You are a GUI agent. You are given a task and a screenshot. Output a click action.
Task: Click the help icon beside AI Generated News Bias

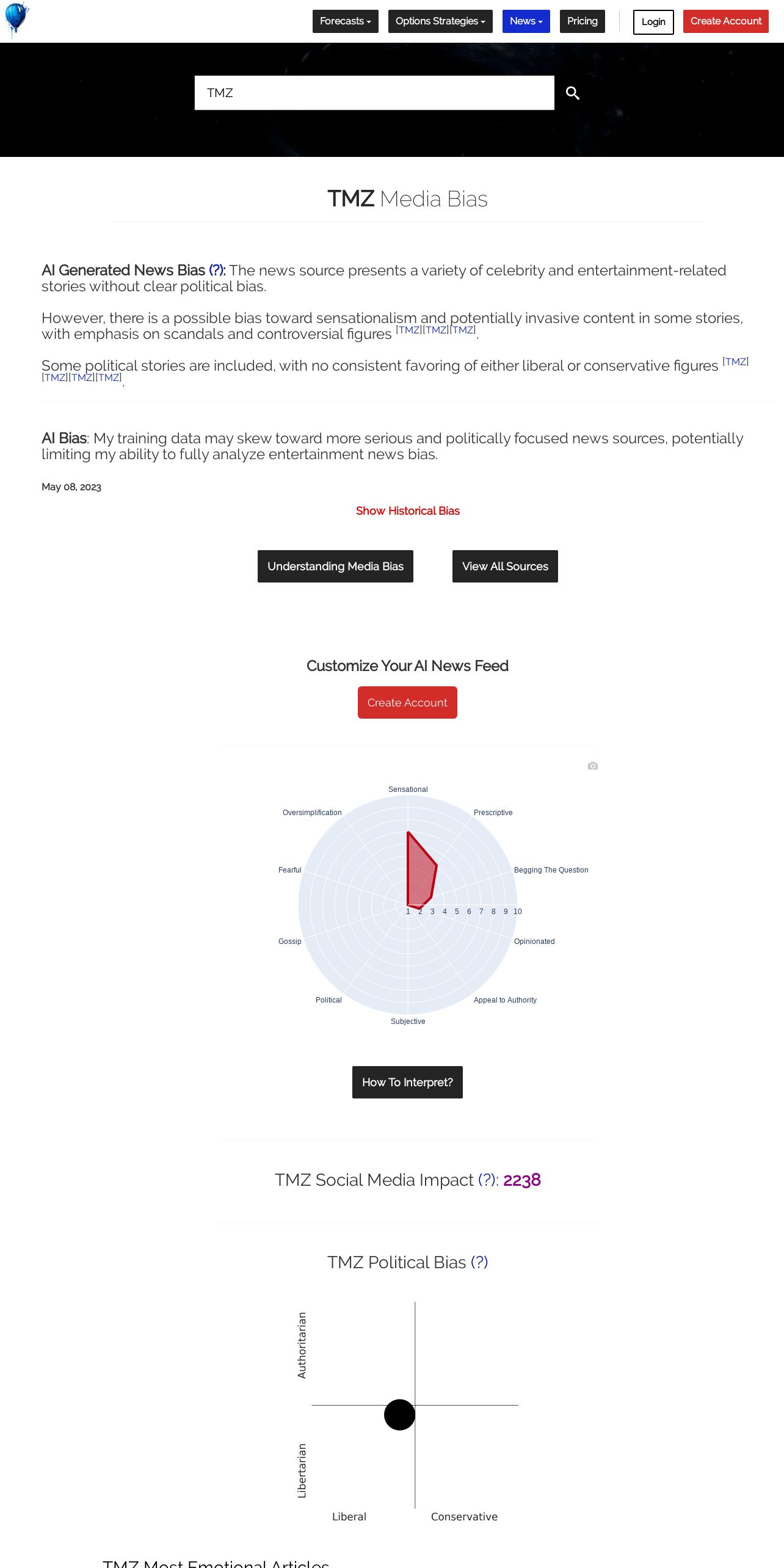pos(217,270)
